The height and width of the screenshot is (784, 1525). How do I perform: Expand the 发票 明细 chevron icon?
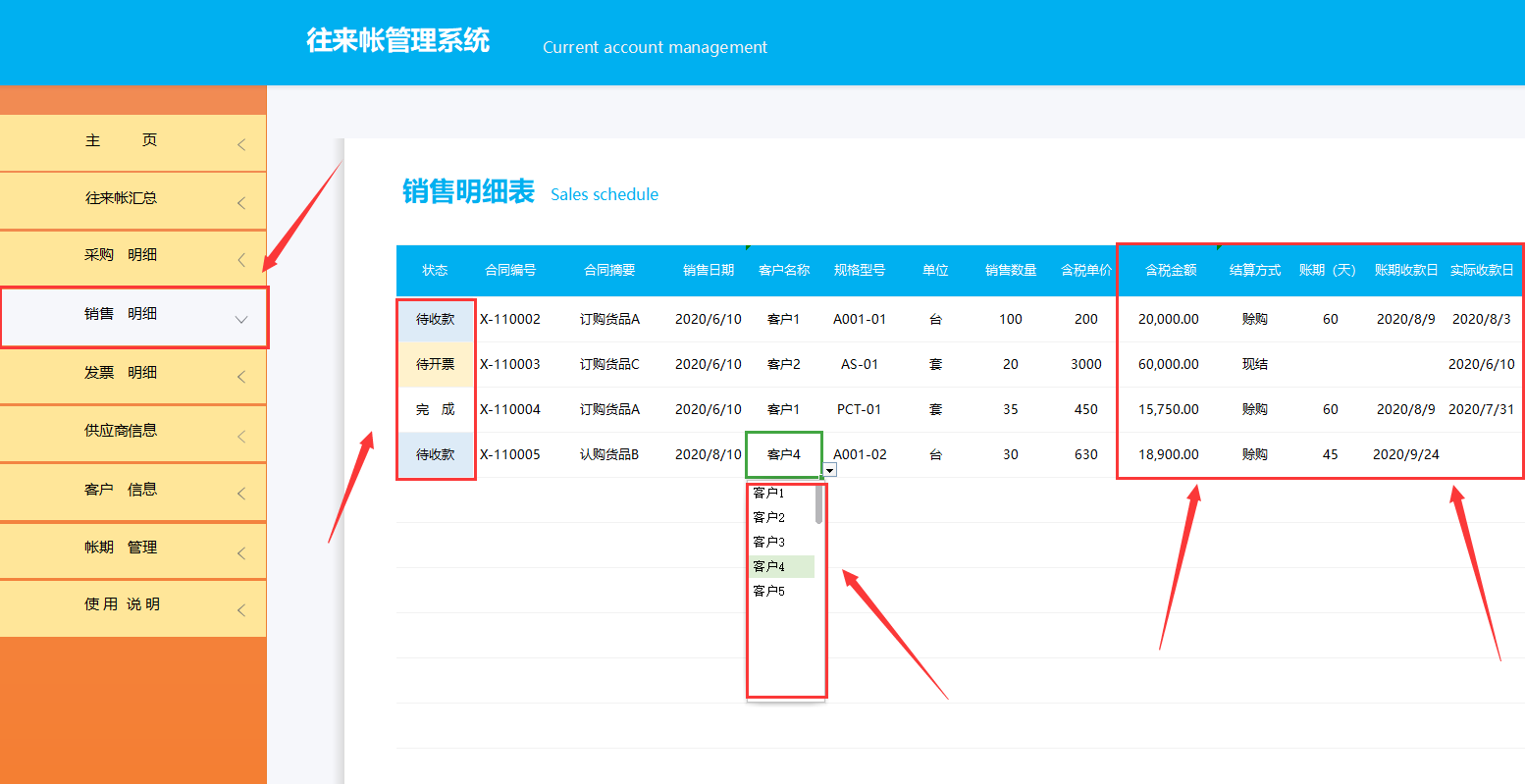(241, 375)
